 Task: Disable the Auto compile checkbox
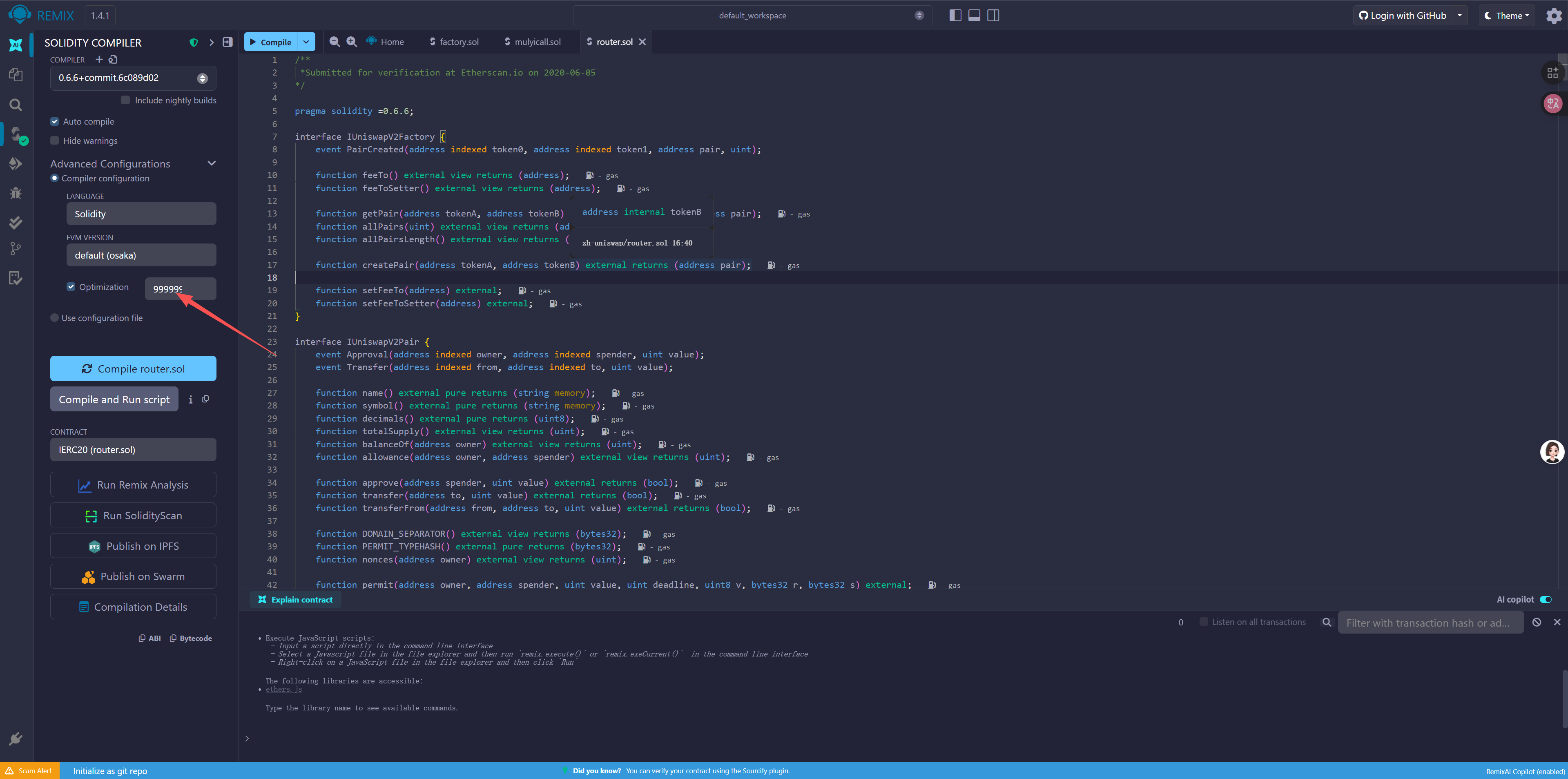[55, 121]
